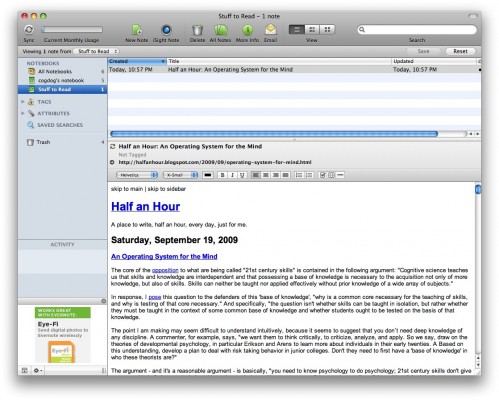Click the note body vertical scrollbar
This screenshot has height=400, width=499.
478,189
